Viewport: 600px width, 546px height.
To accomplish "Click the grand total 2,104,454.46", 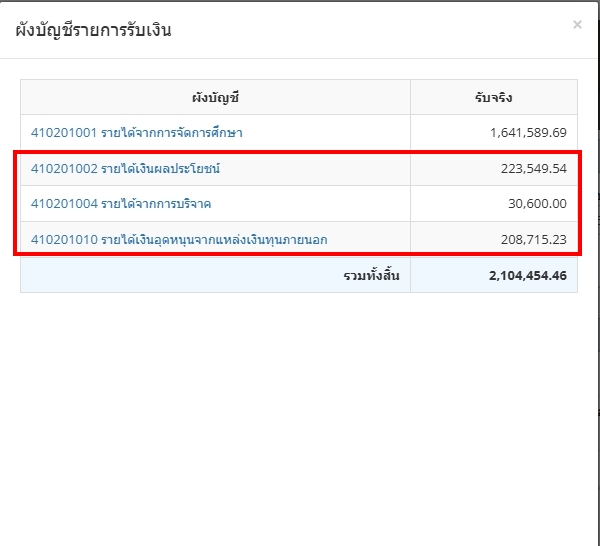I will (528, 275).
